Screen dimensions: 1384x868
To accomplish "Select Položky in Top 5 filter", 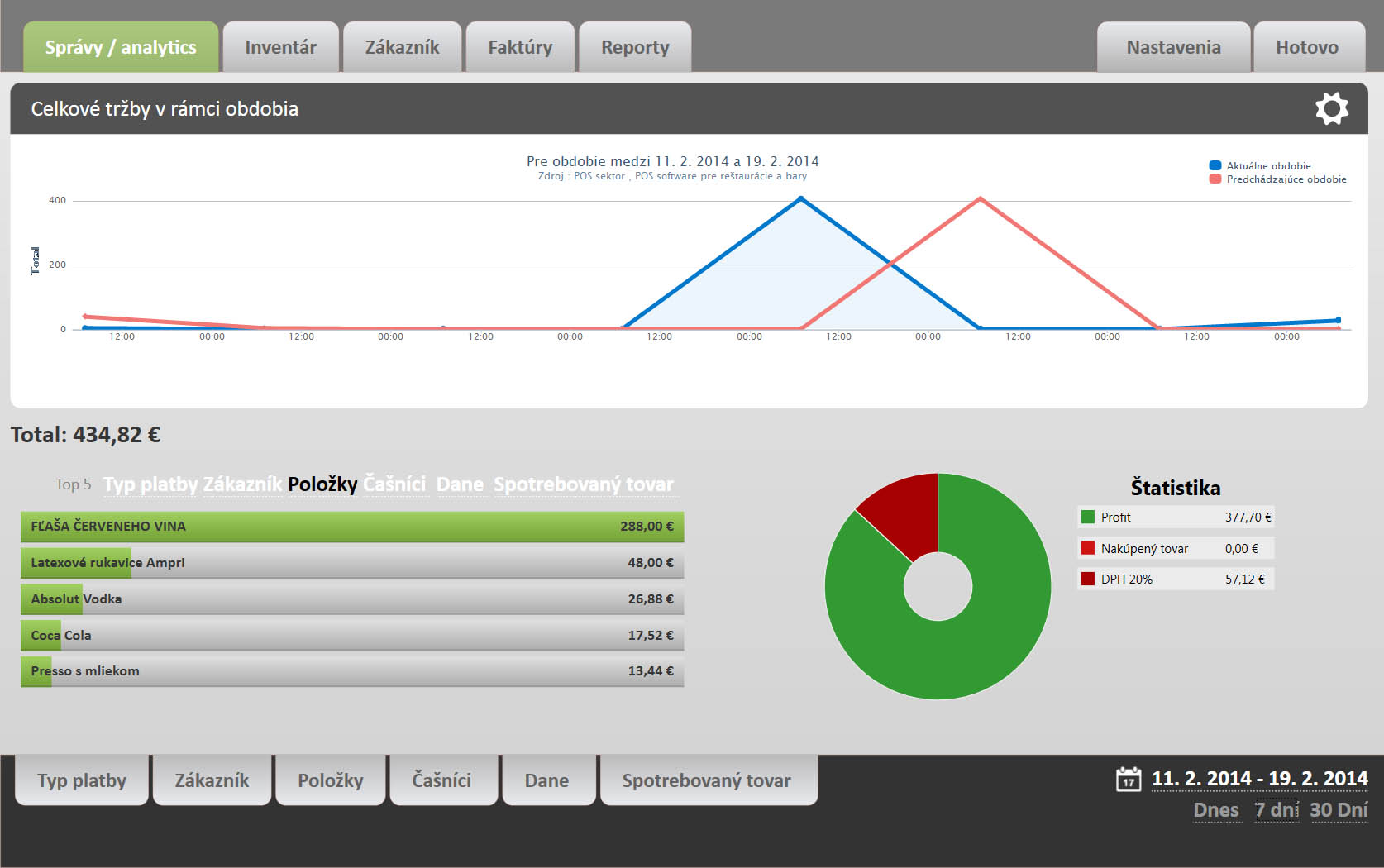I will 322,484.
